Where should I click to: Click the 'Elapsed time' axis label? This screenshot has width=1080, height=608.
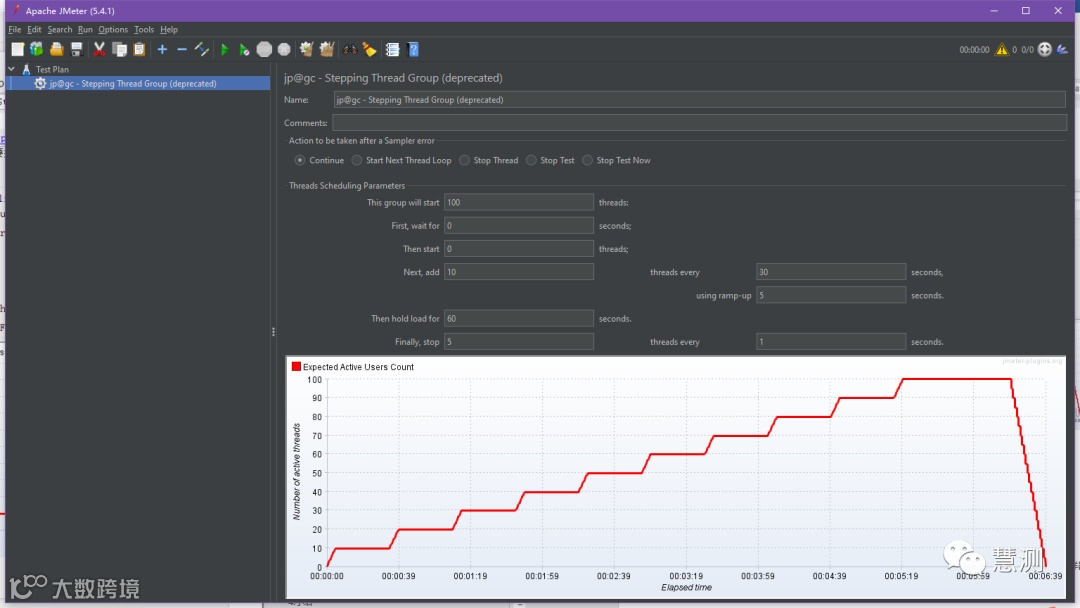tap(686, 587)
